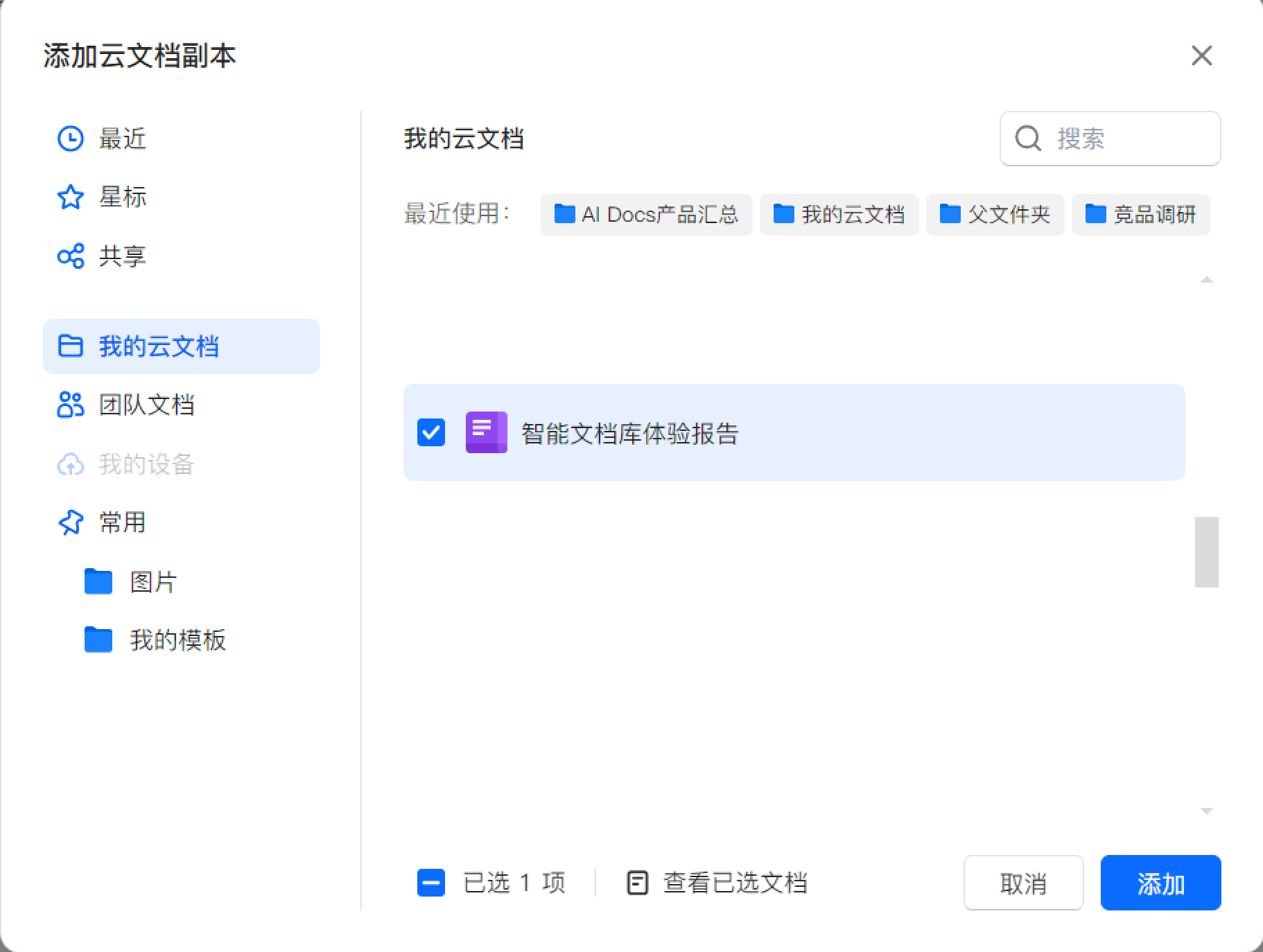
Task: Select the 常用 label in the sidebar
Action: [122, 522]
